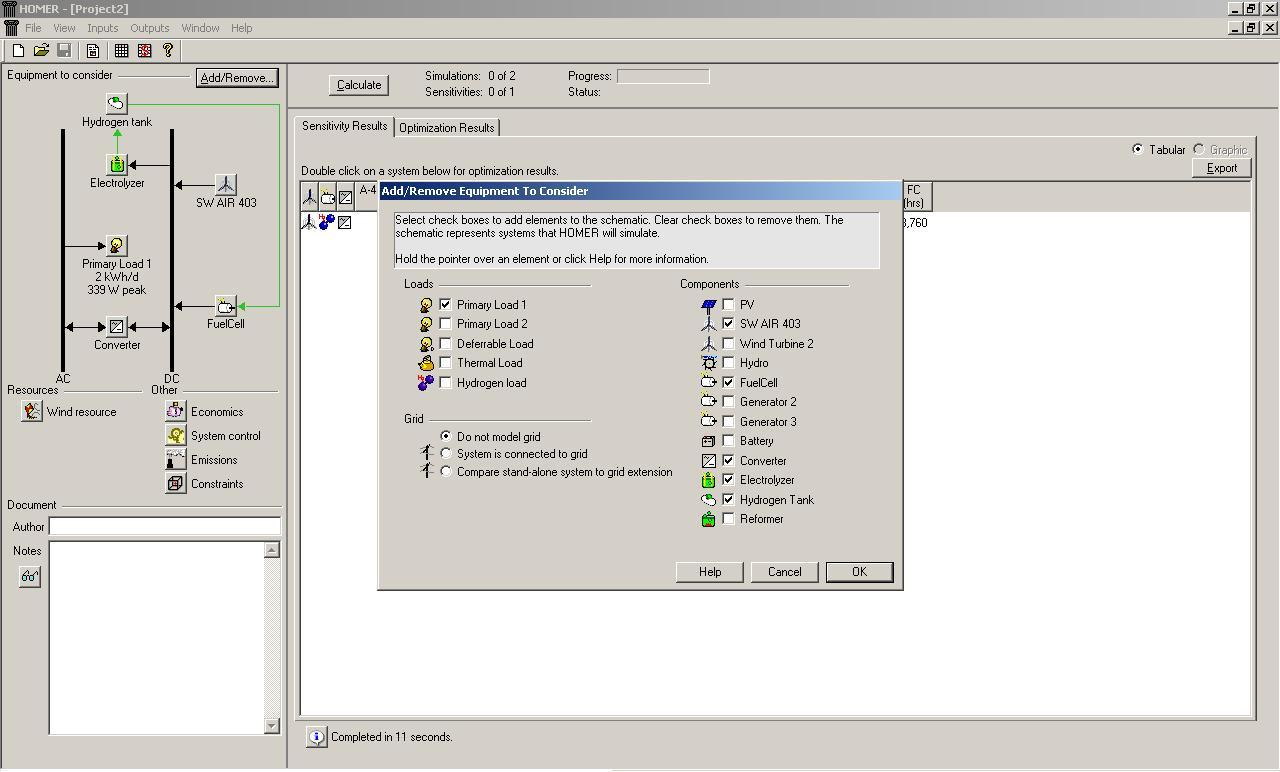Click OK in the Add/Remove dialog
This screenshot has width=1280, height=772.
point(859,572)
